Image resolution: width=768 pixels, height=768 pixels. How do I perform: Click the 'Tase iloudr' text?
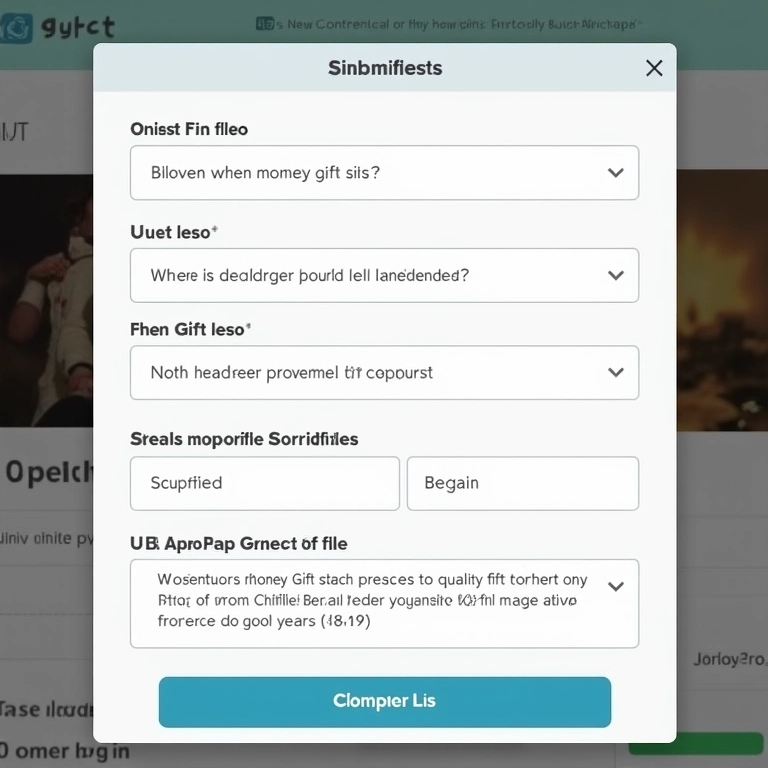click(46, 709)
